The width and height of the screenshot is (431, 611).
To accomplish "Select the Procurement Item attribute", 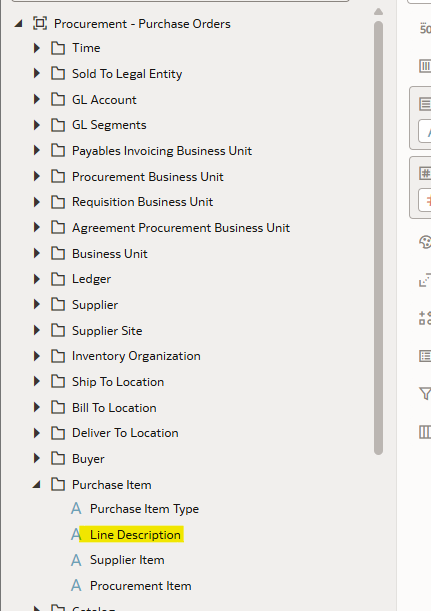I will pos(140,586).
